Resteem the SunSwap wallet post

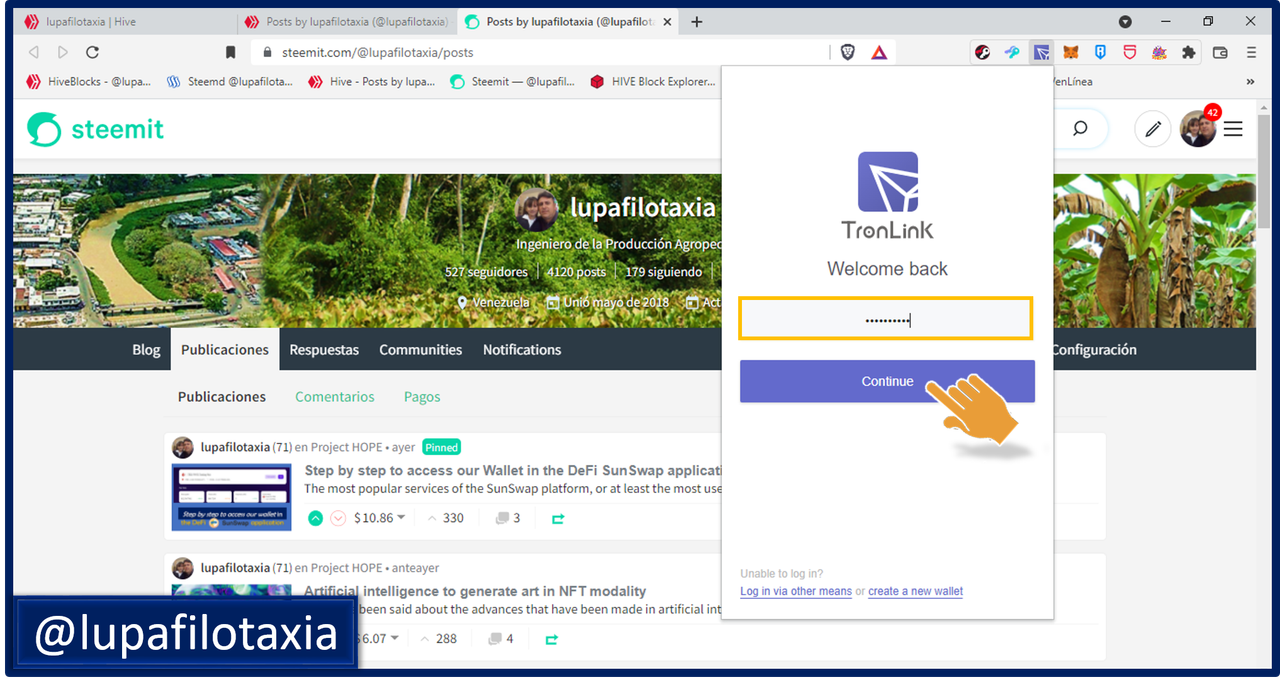[x=558, y=518]
